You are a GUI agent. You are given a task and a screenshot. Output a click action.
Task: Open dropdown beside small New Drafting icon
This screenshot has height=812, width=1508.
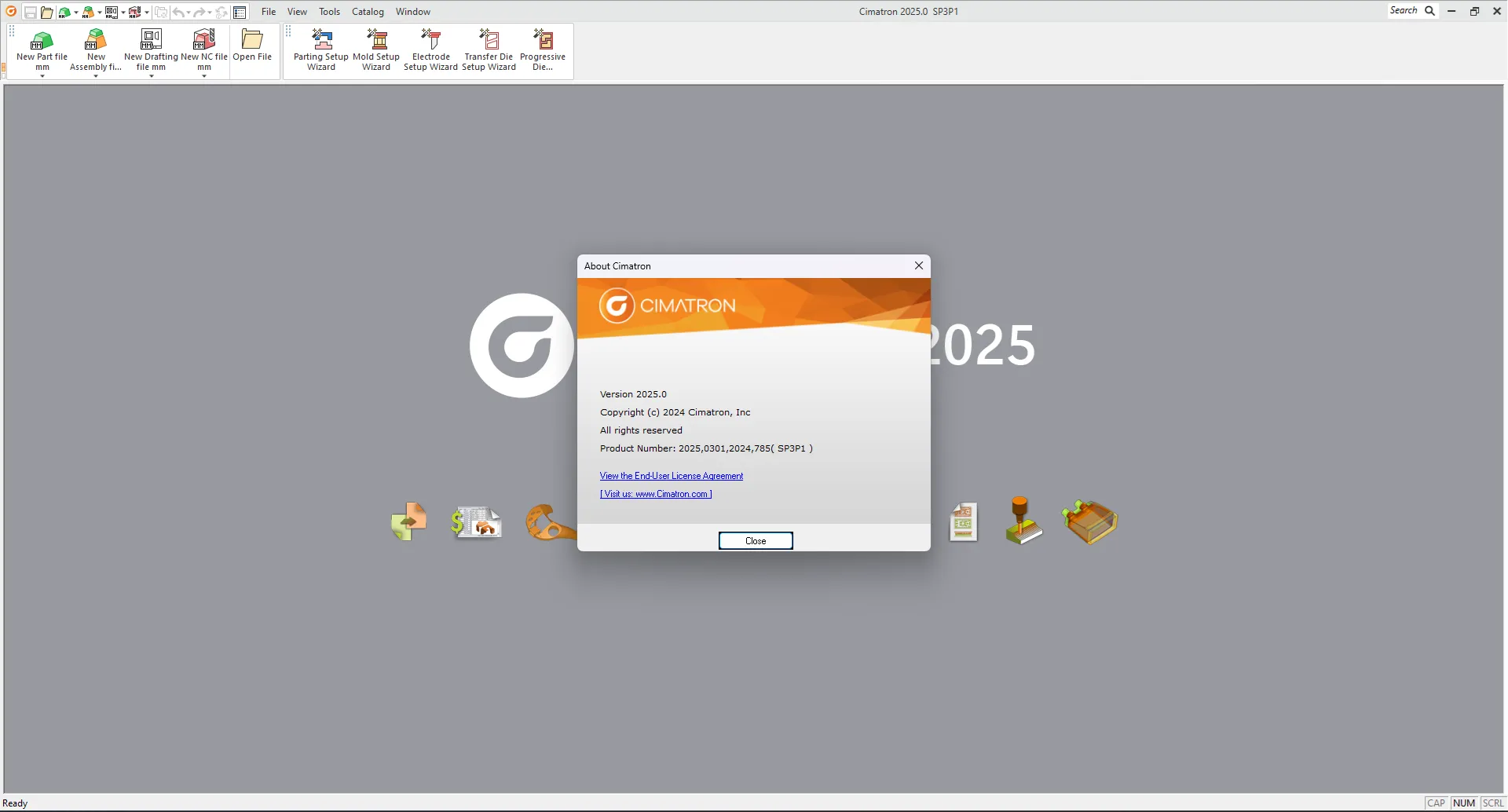pos(123,13)
